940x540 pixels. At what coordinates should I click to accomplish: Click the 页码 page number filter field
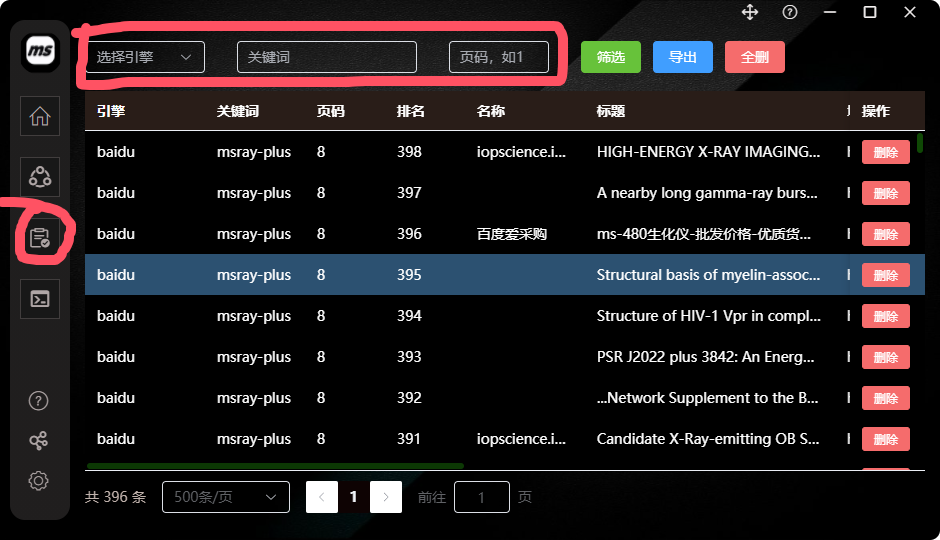click(499, 57)
